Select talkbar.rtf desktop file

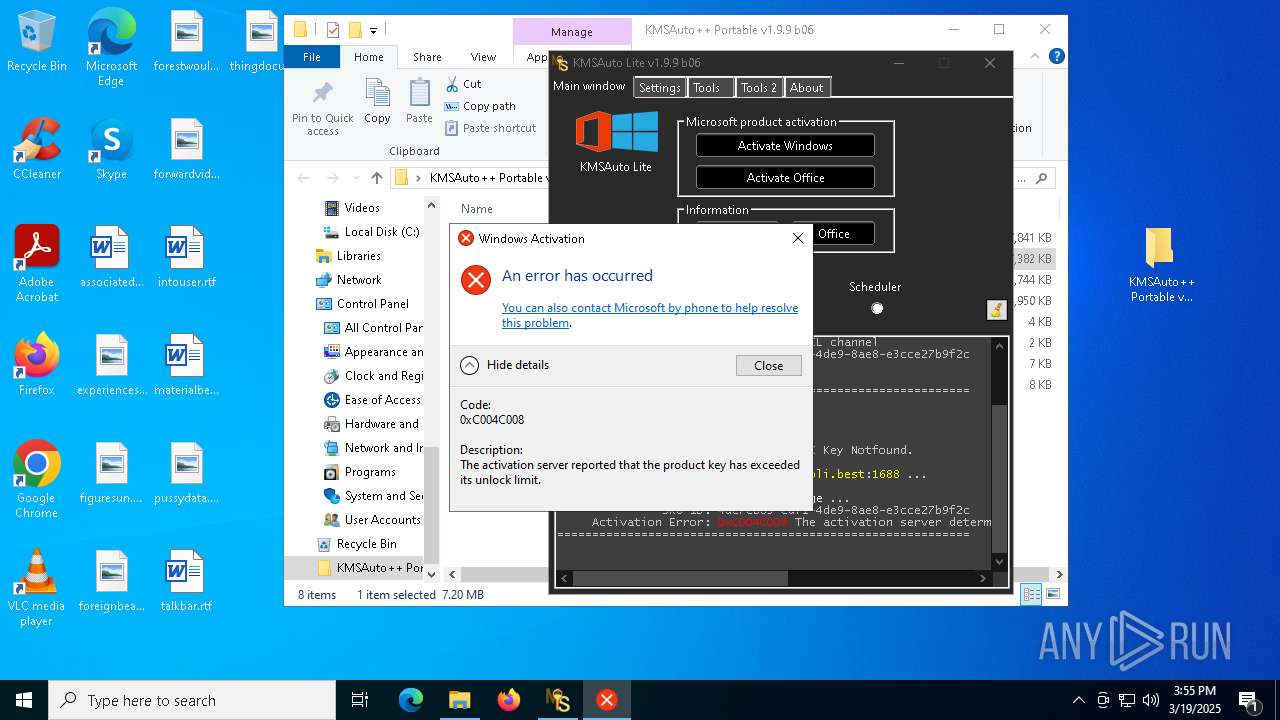click(x=186, y=582)
